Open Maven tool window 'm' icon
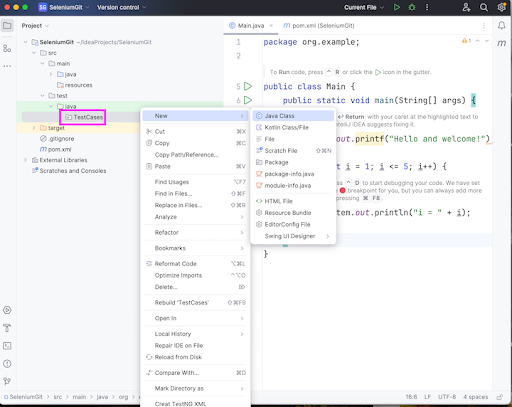Image resolution: width=512 pixels, height=407 pixels. [502, 43]
